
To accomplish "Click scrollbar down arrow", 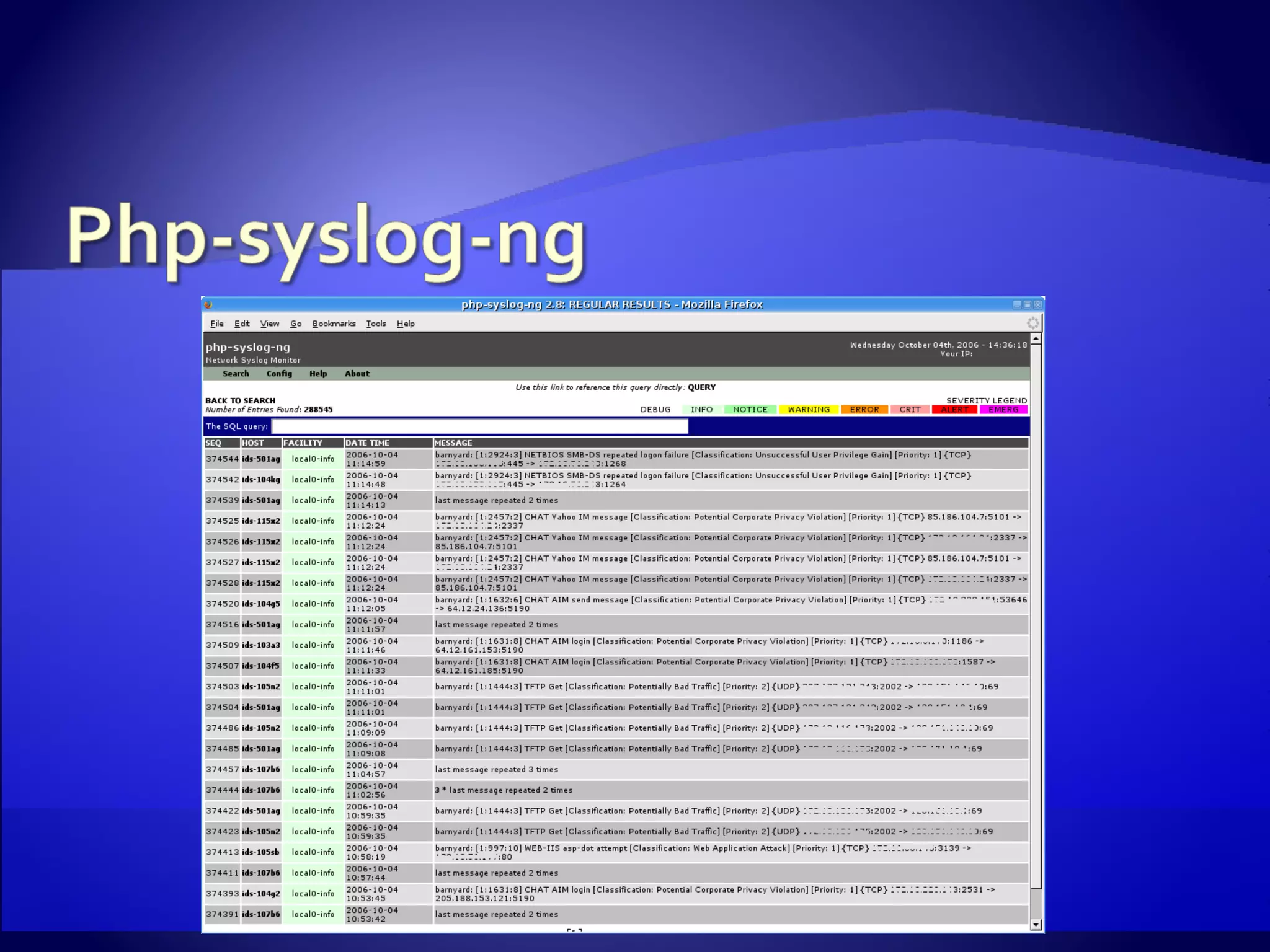I will click(x=1036, y=925).
